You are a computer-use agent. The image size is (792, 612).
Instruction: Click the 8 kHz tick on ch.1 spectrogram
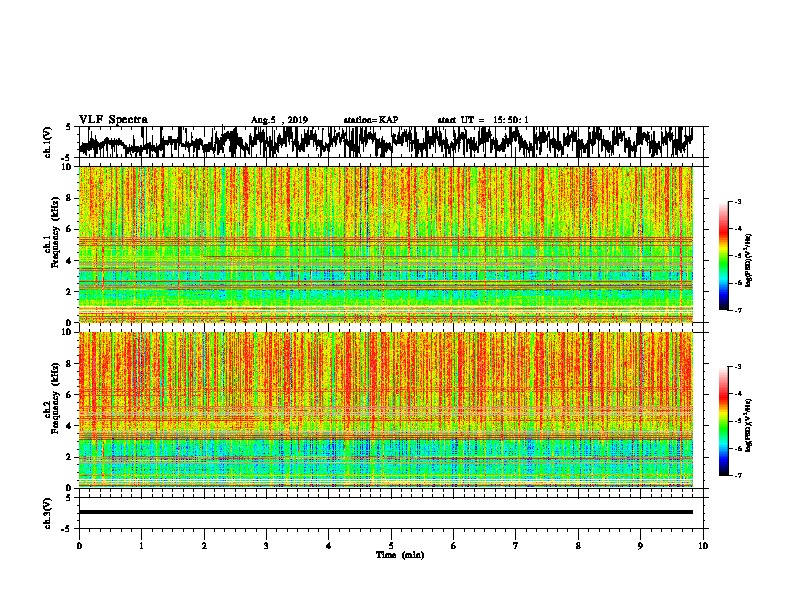pyautogui.click(x=70, y=198)
